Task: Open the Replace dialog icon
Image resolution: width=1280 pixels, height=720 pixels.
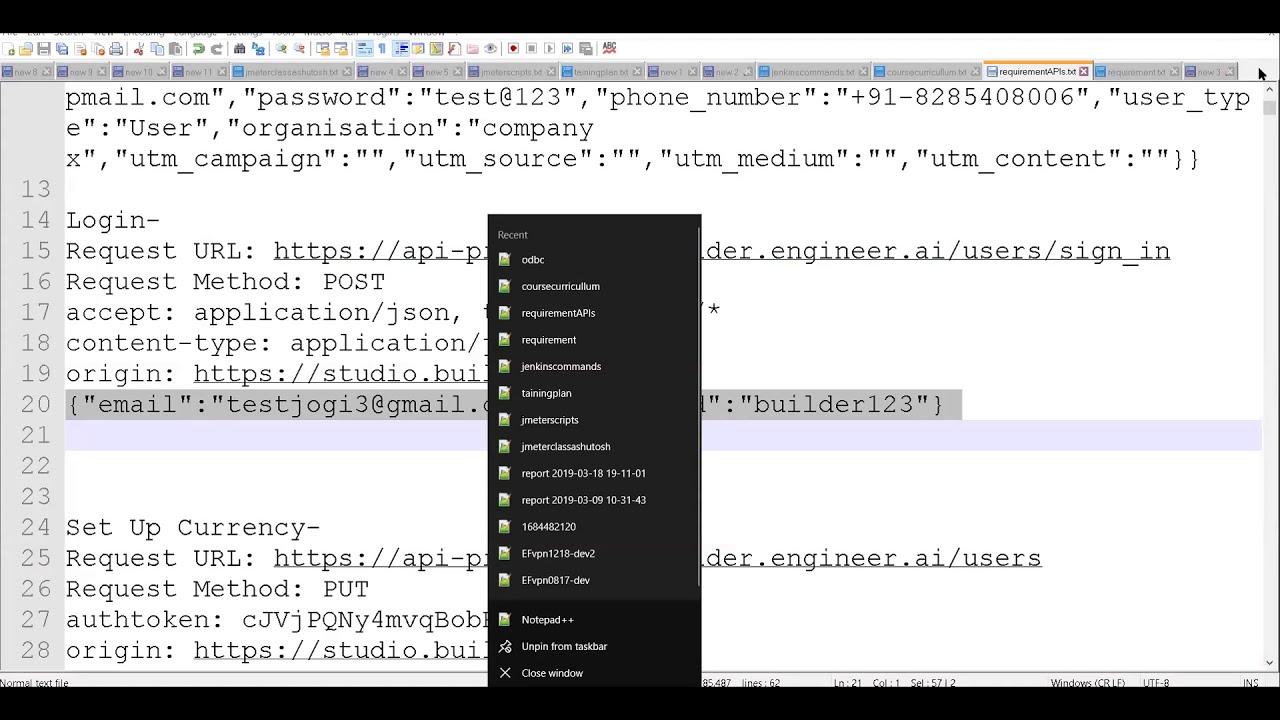Action: [258, 48]
